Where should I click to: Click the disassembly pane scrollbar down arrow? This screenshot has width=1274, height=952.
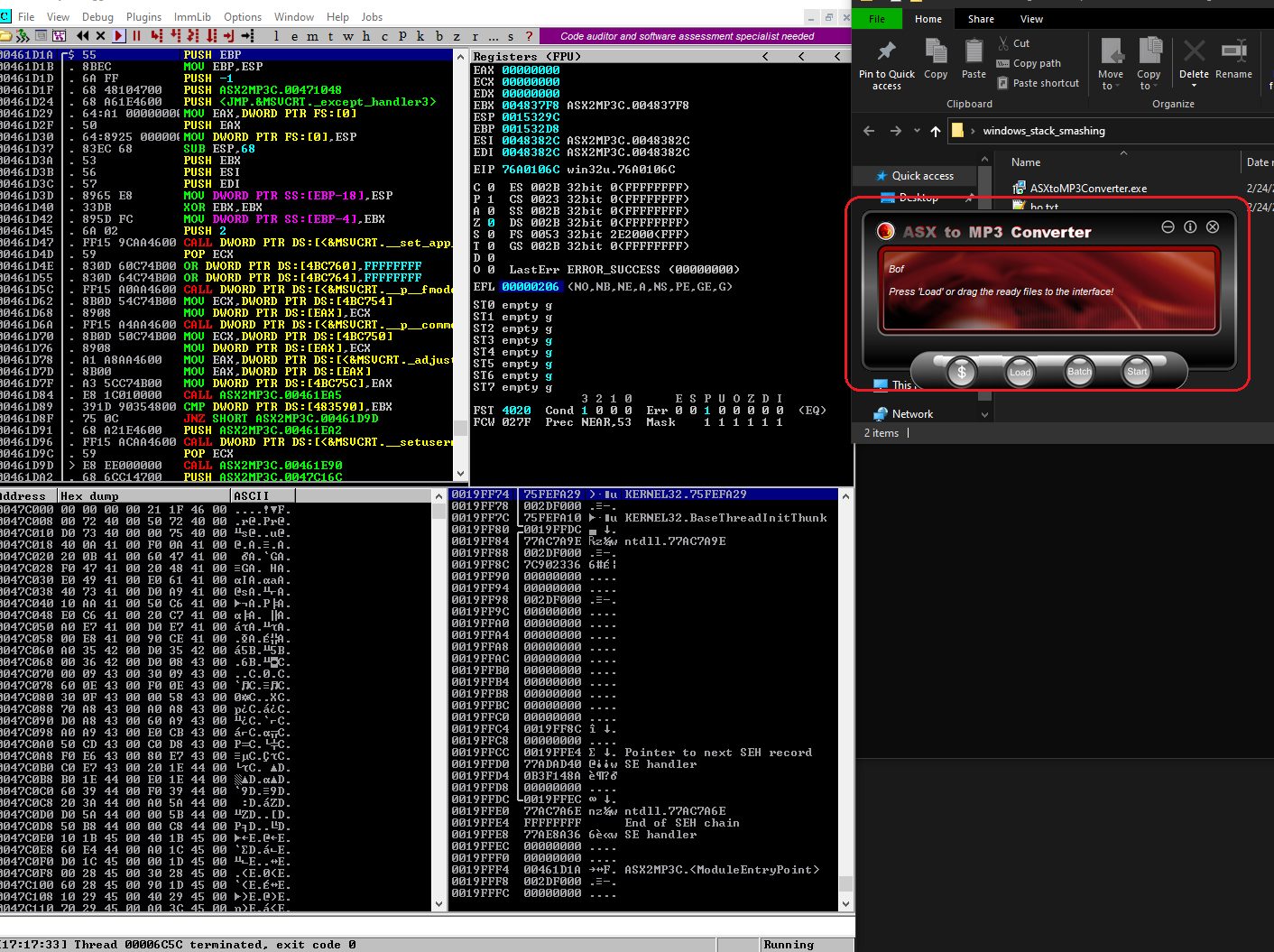(x=461, y=473)
